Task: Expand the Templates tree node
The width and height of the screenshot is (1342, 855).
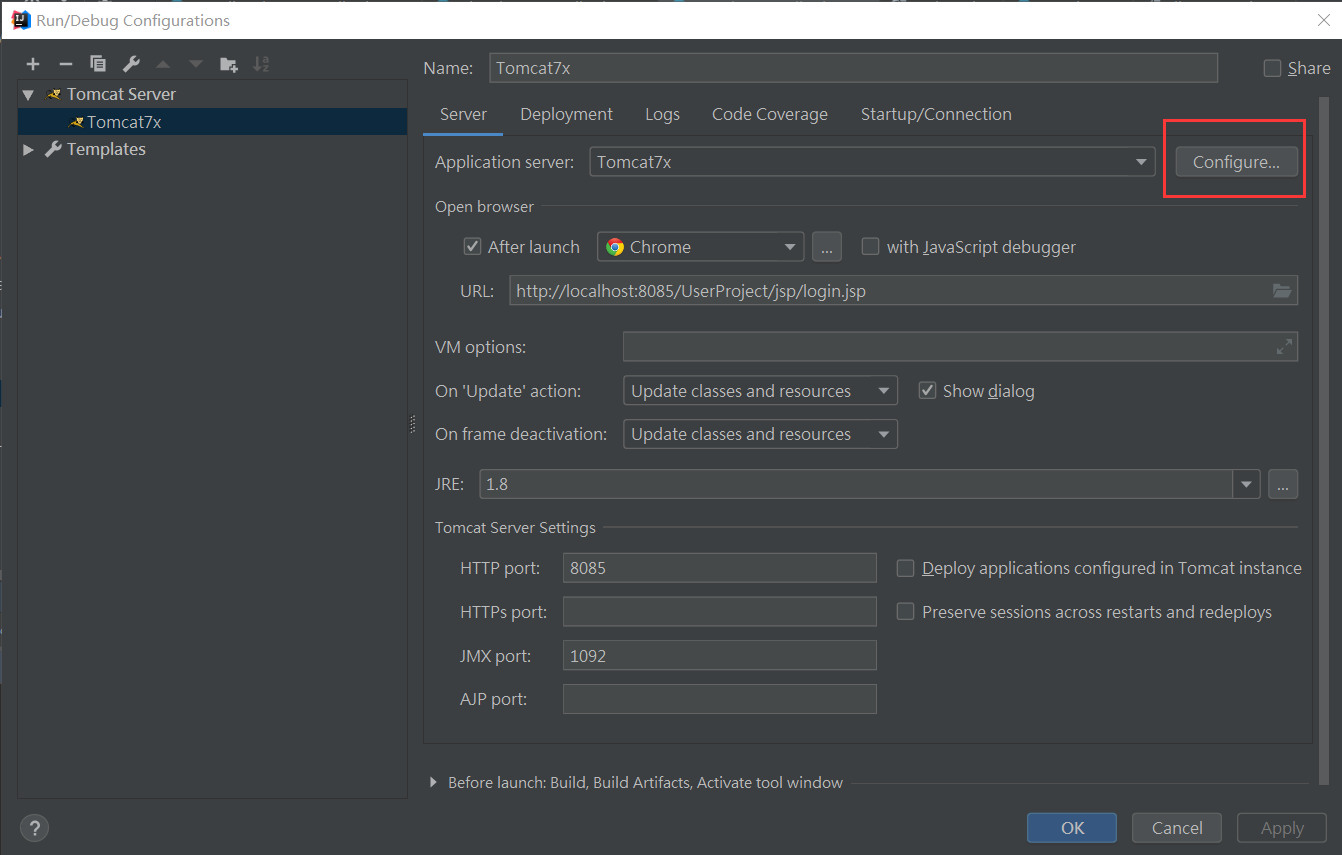Action: point(28,149)
